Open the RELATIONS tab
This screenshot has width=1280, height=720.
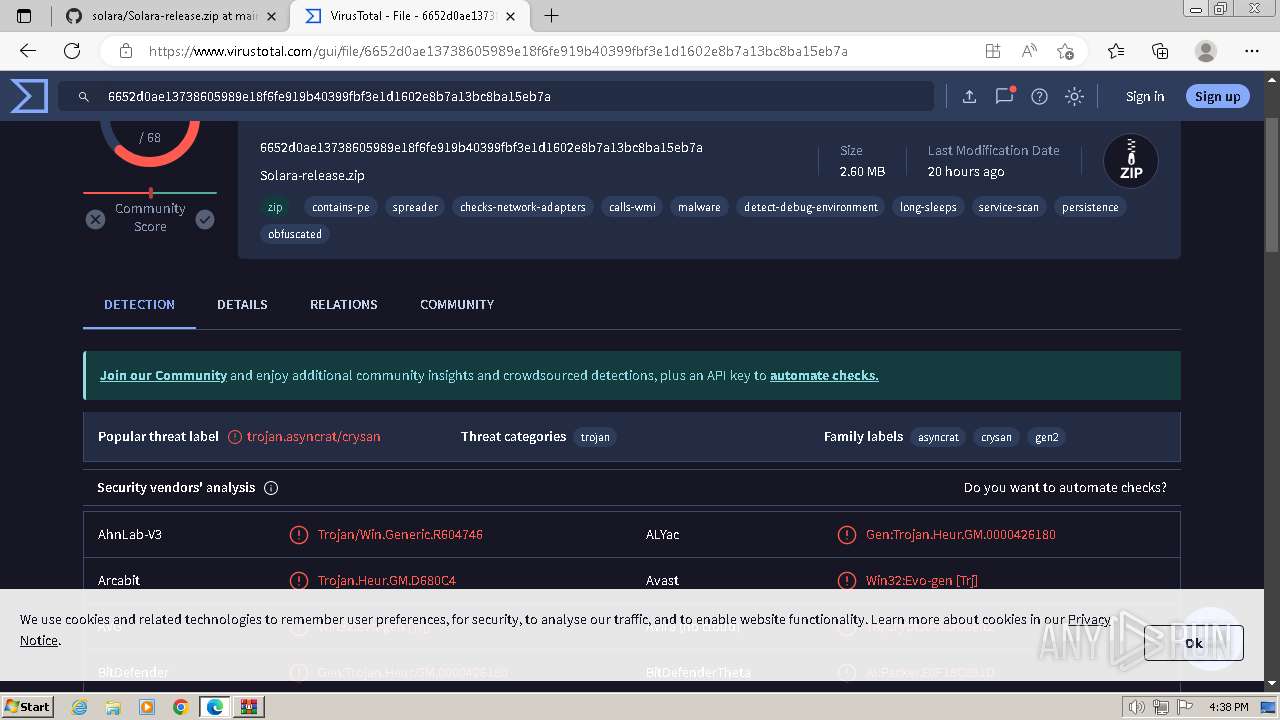(x=344, y=304)
